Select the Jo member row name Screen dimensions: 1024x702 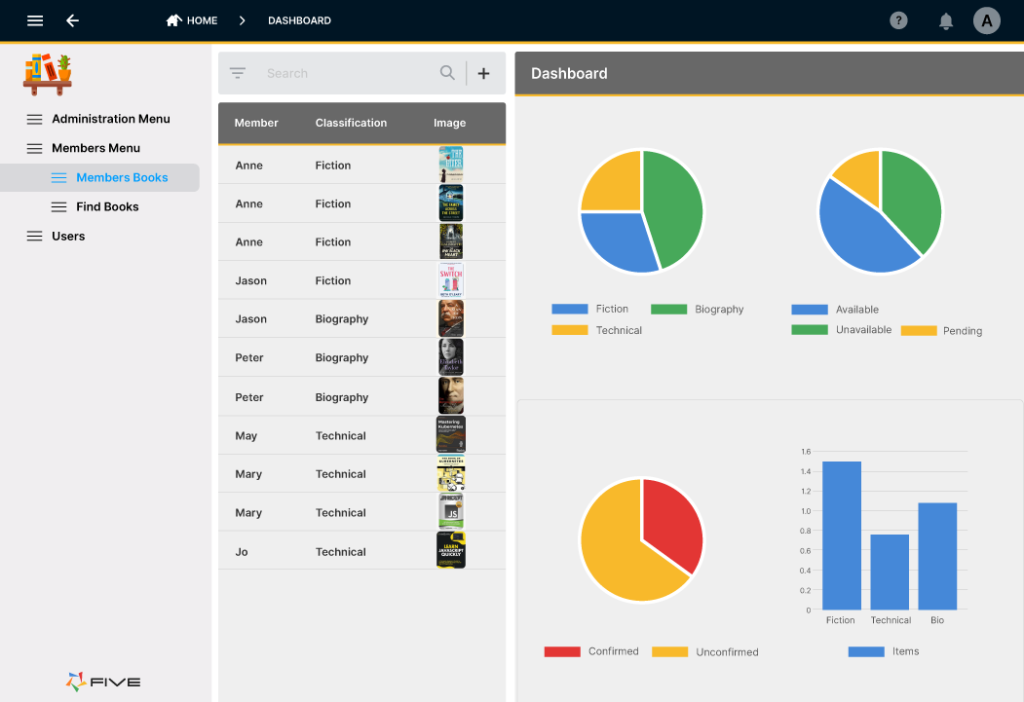click(x=242, y=552)
